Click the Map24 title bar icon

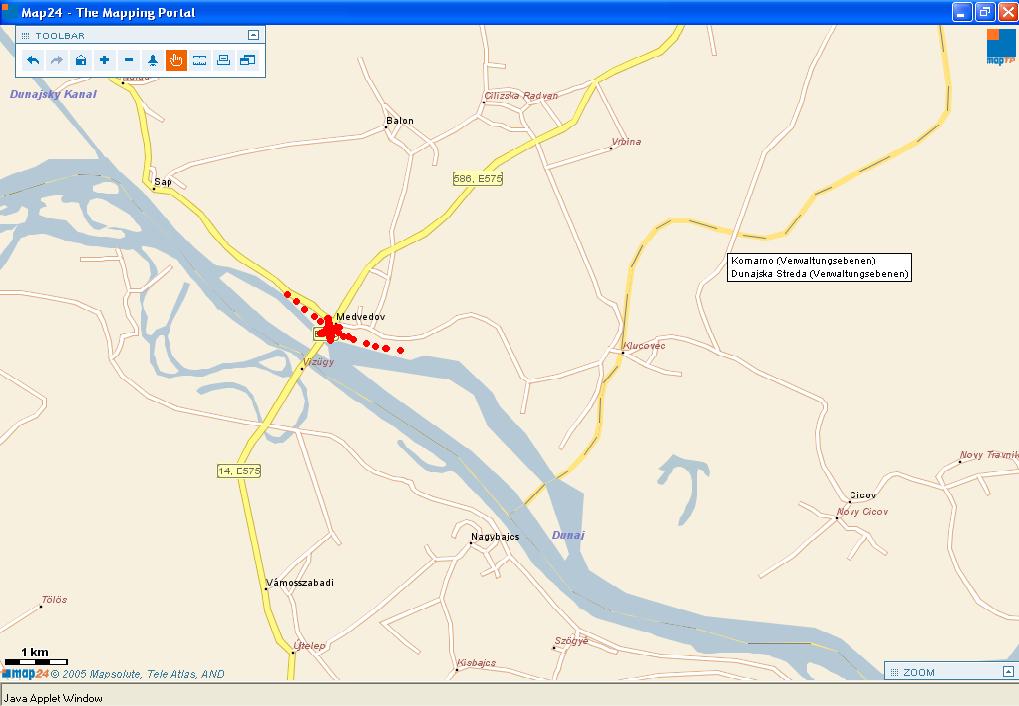pyautogui.click(x=9, y=12)
